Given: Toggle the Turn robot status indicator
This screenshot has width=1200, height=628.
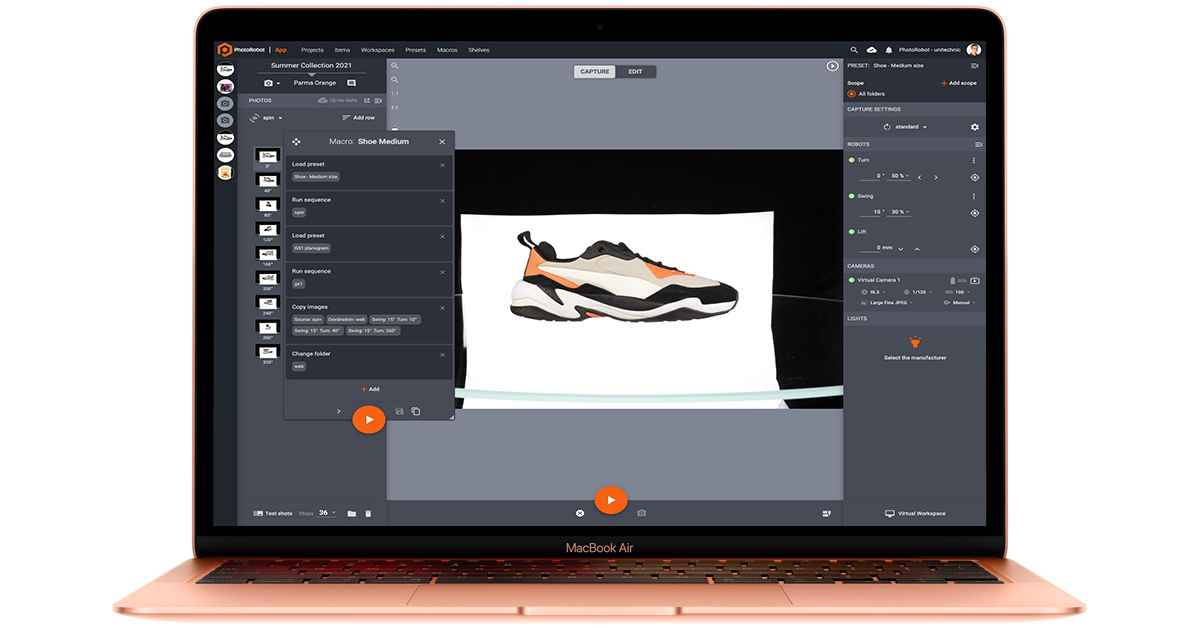Looking at the screenshot, I should [852, 159].
